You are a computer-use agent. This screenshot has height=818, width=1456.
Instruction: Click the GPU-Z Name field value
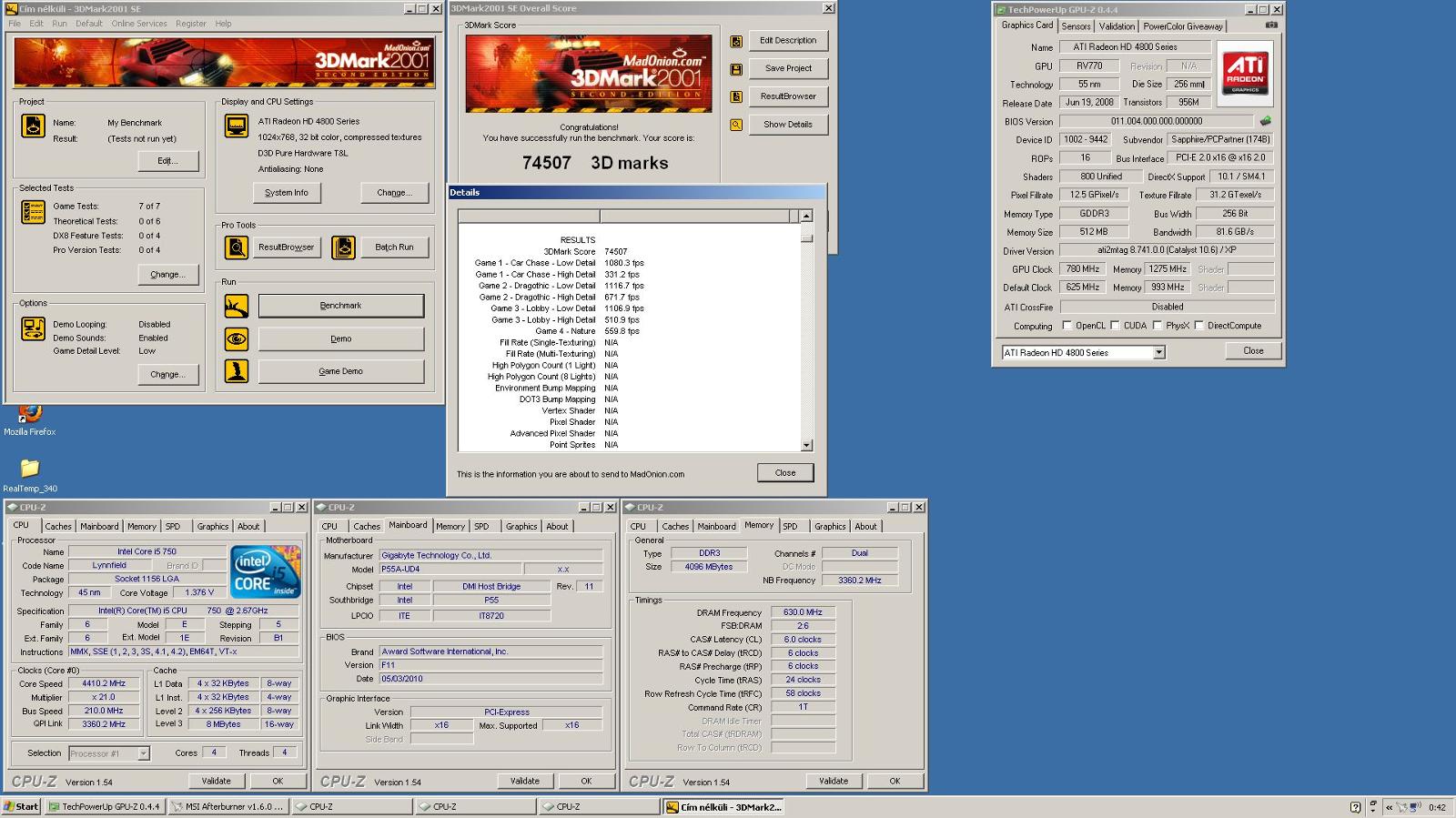coord(1135,47)
